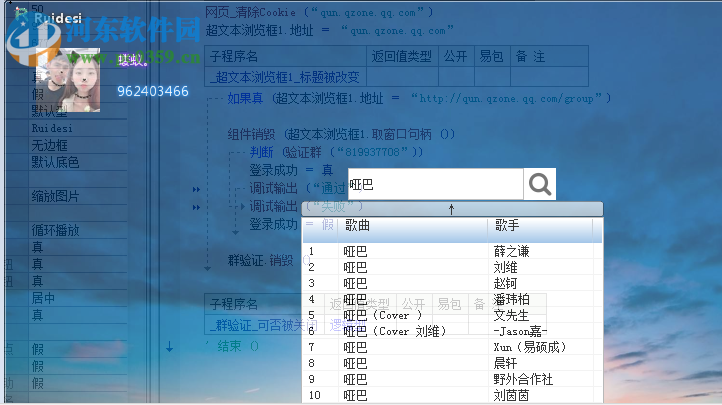Click the 网页_清除Cookie code line

[319, 12]
